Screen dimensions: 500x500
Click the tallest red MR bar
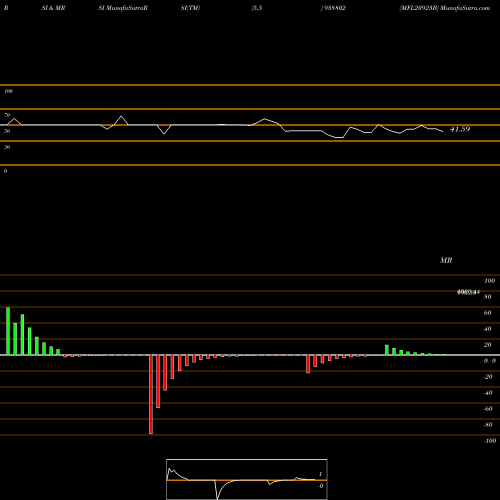[151, 394]
